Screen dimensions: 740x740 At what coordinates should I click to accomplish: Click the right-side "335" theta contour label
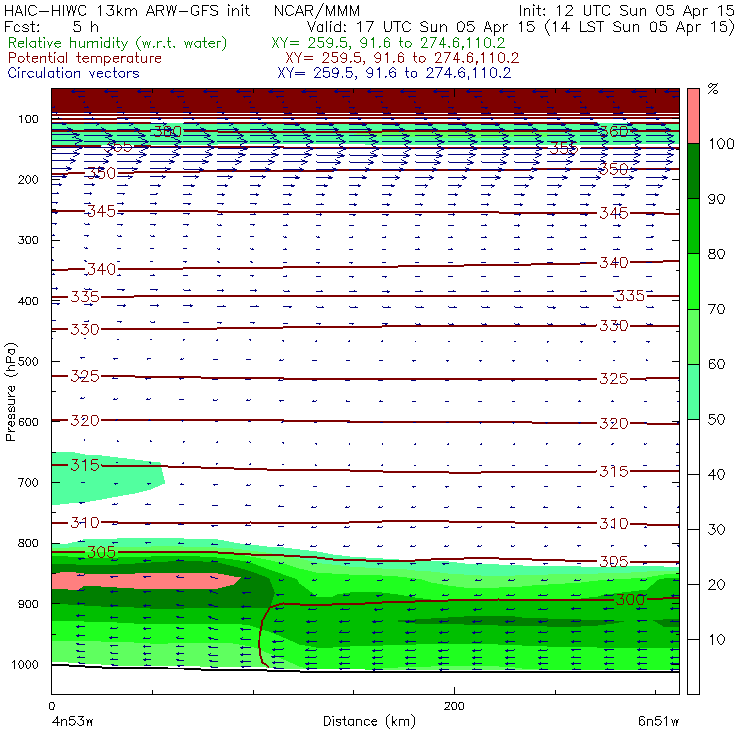tap(630, 296)
